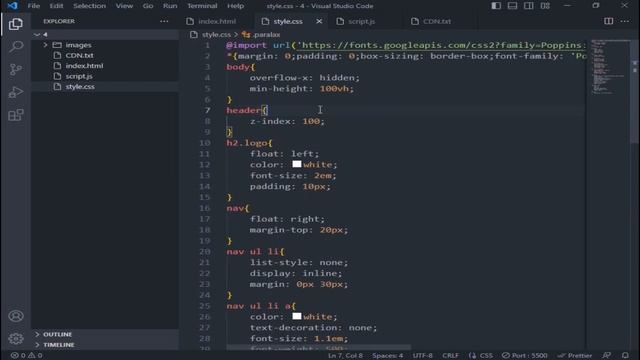Click line number 10 in gutter
The height and width of the screenshot is (360, 640).
click(205, 143)
